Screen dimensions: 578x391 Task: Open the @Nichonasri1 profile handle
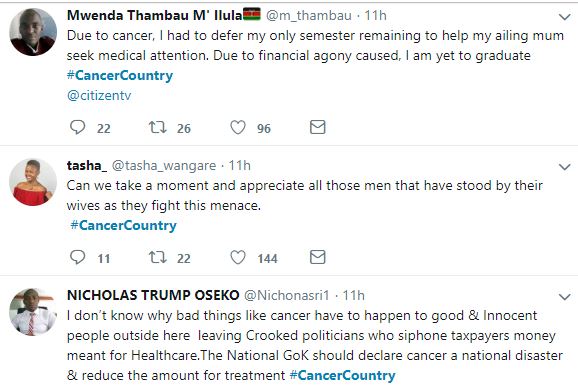[x=286, y=296]
